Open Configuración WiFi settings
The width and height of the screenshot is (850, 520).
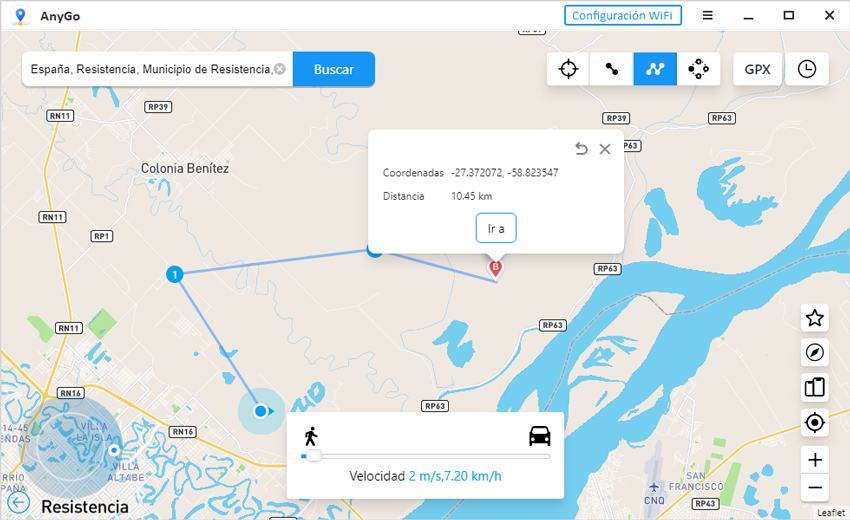623,15
